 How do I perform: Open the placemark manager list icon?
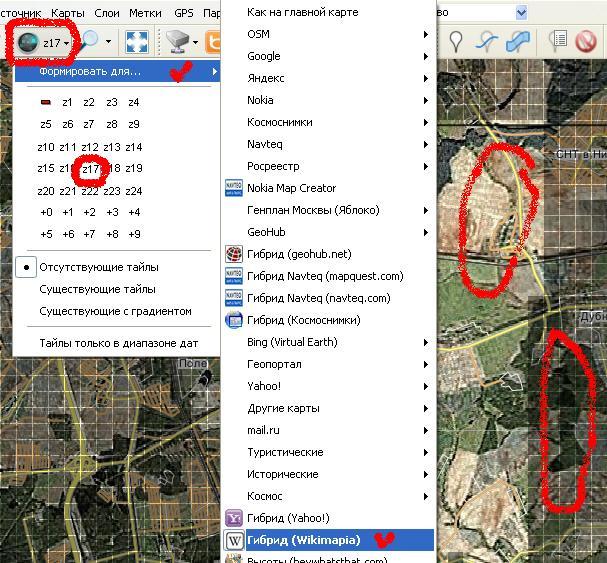[557, 41]
